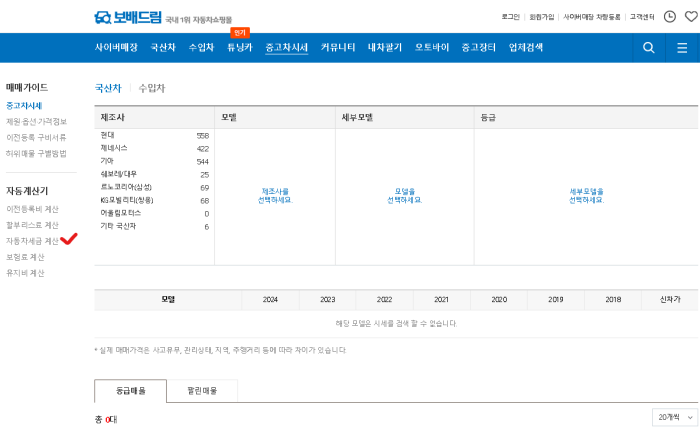Click the 2024 year column header
The height and width of the screenshot is (431, 700).
[270, 300]
